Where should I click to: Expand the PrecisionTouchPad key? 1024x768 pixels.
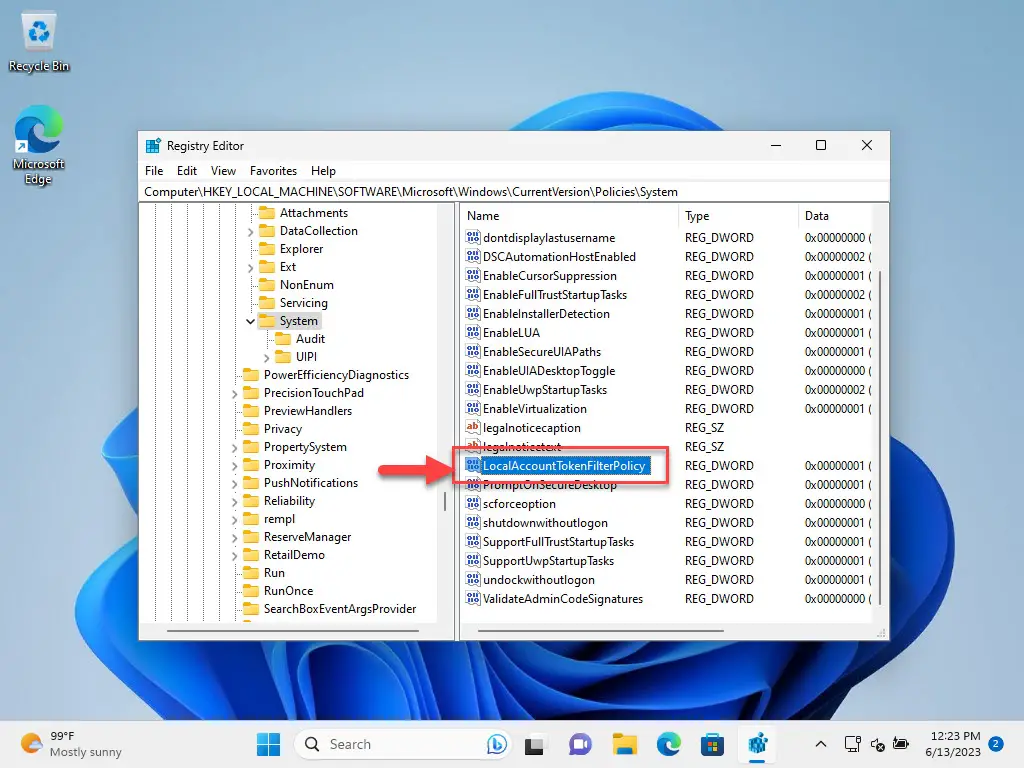coord(234,394)
